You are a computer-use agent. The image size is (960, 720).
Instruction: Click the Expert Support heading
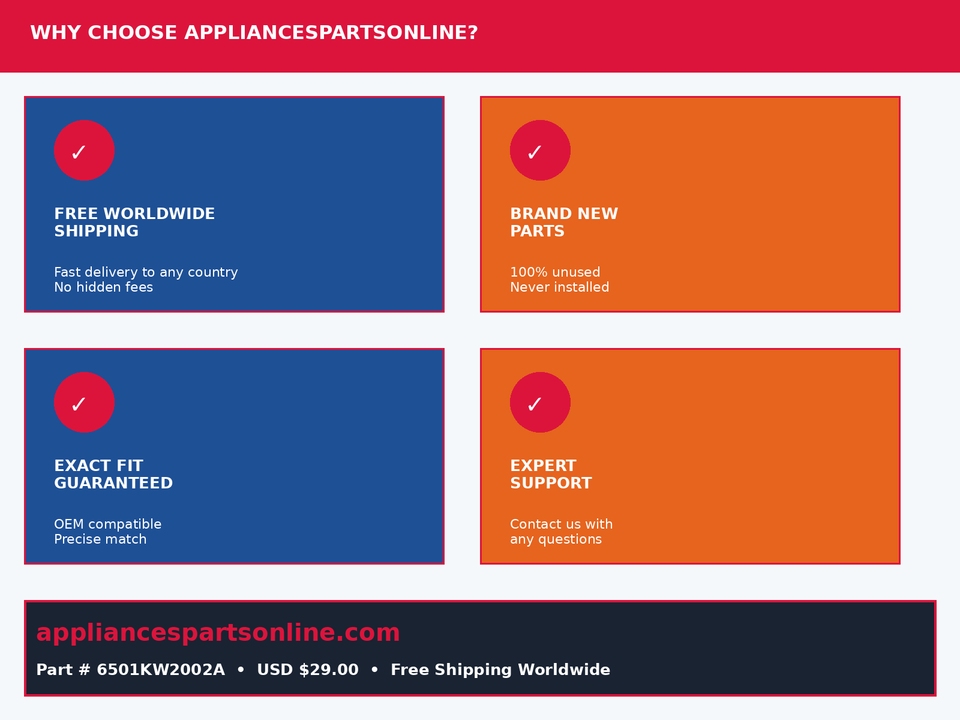tap(551, 474)
